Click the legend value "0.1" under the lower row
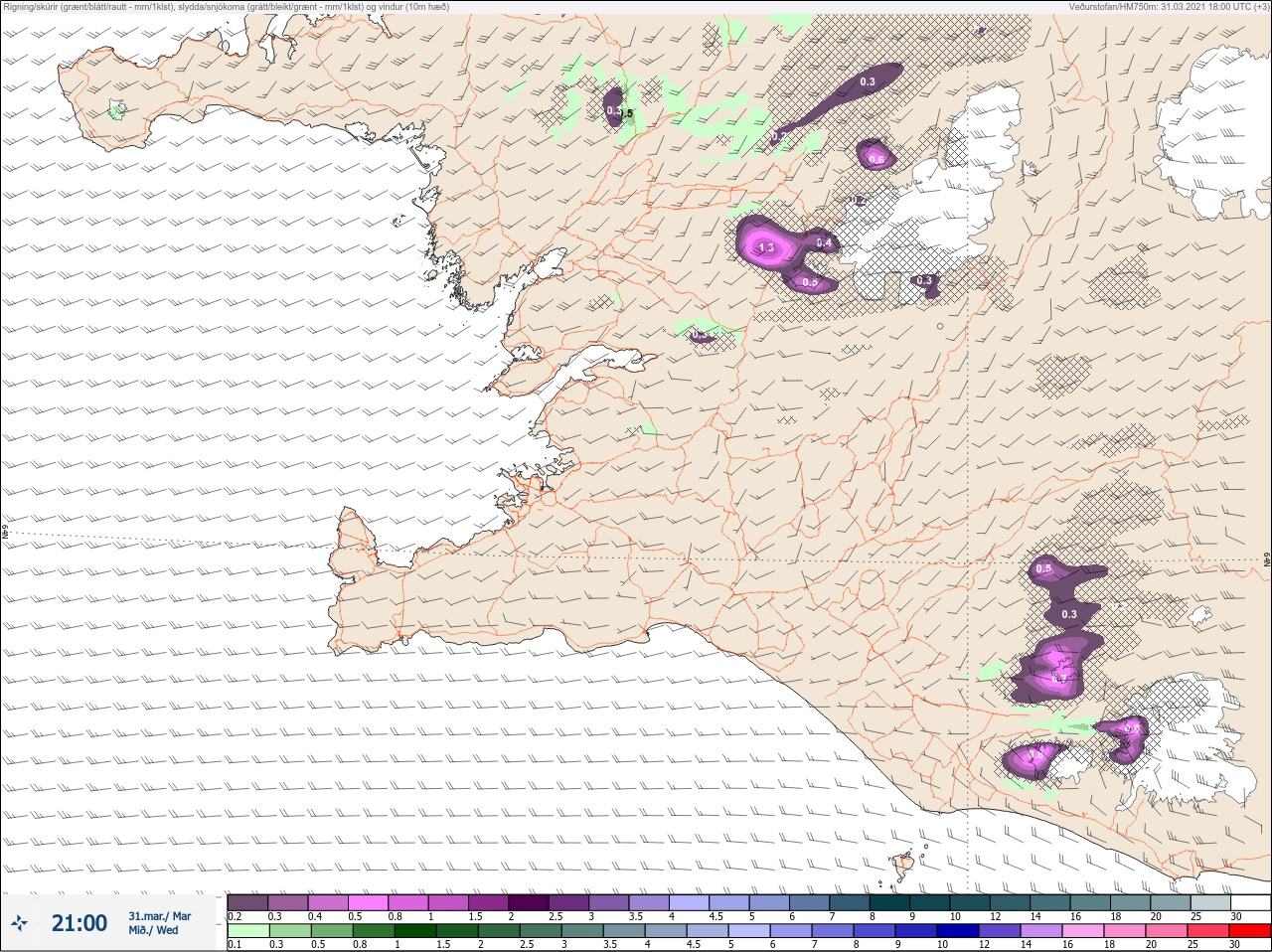Image resolution: width=1272 pixels, height=952 pixels. [235, 945]
